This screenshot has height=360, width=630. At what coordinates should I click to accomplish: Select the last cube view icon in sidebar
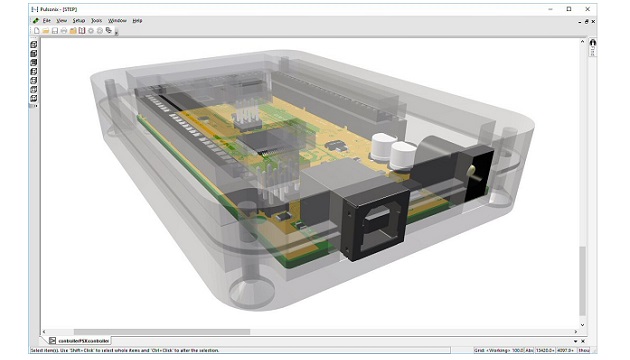(34, 98)
